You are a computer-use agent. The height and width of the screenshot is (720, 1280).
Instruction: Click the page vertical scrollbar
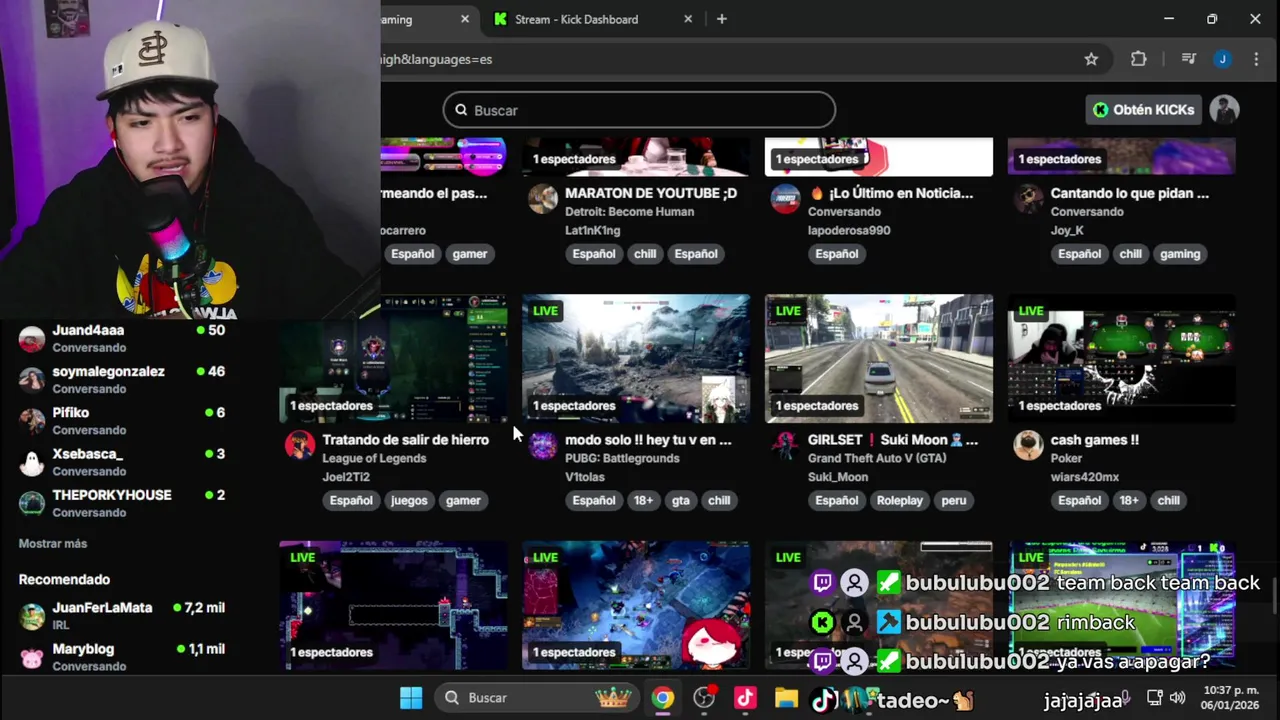(x=1275, y=596)
